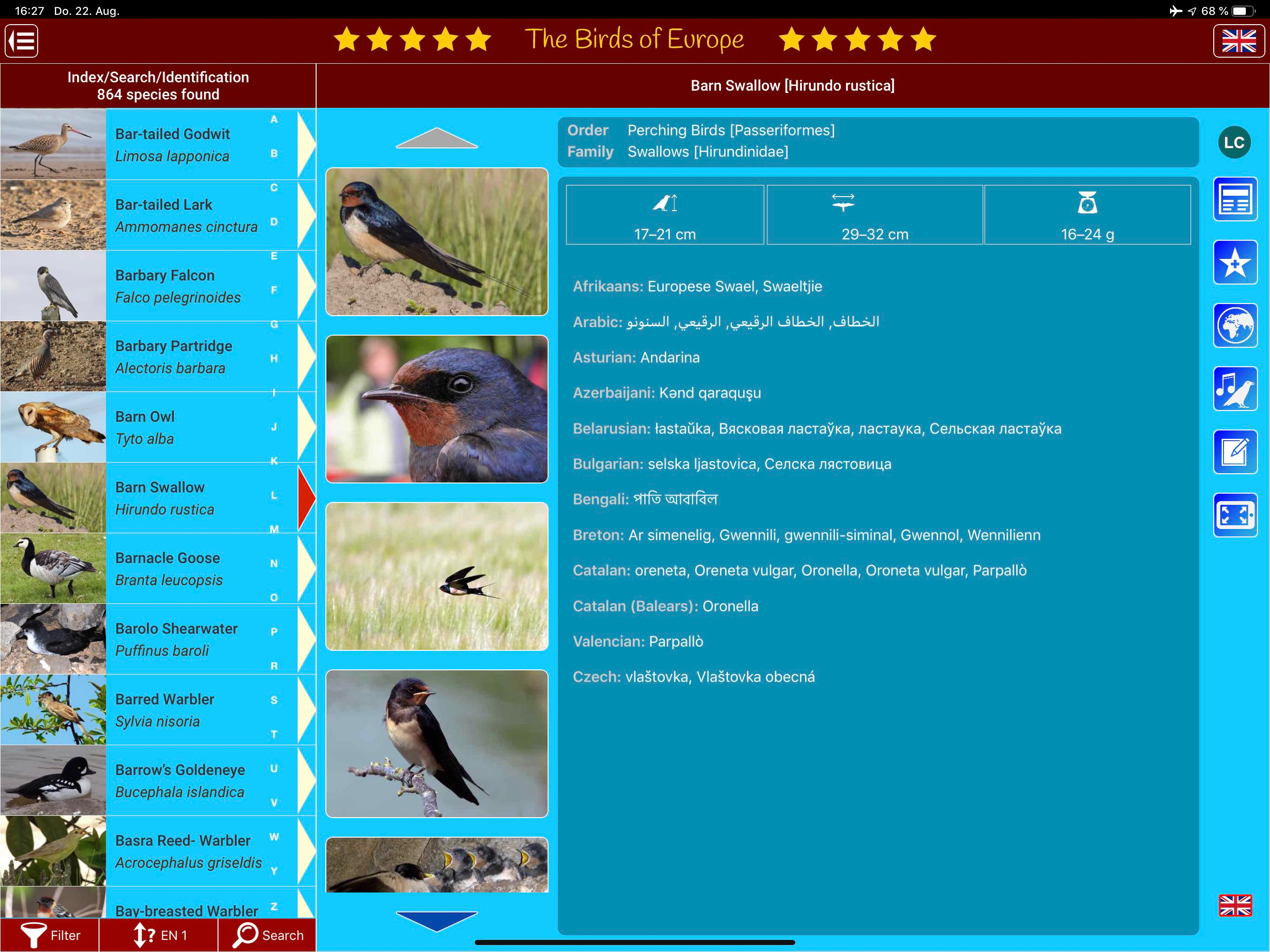Tap the Afrikaans name entry

click(698, 286)
